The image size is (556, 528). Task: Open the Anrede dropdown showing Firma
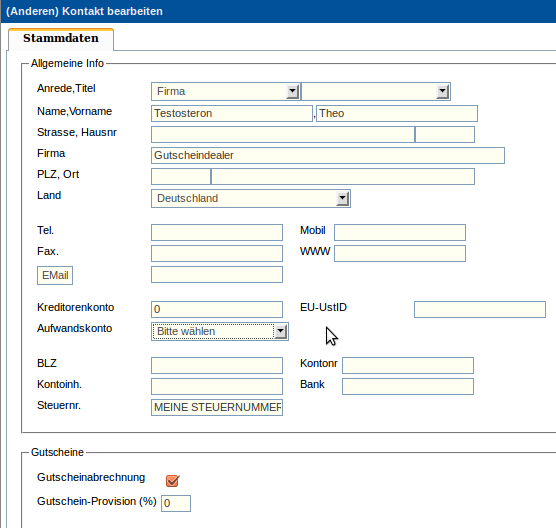click(226, 91)
